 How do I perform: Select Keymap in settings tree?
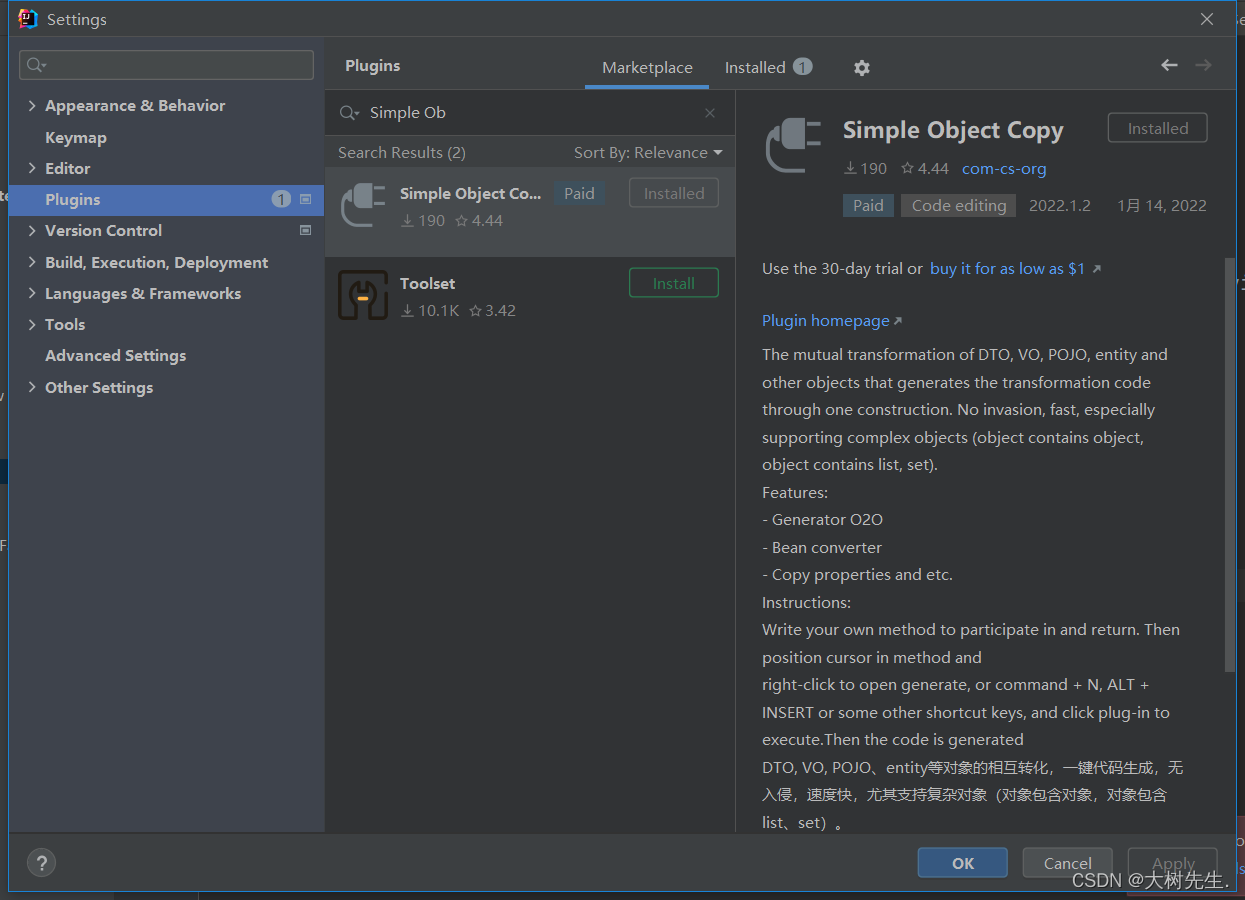(x=76, y=138)
